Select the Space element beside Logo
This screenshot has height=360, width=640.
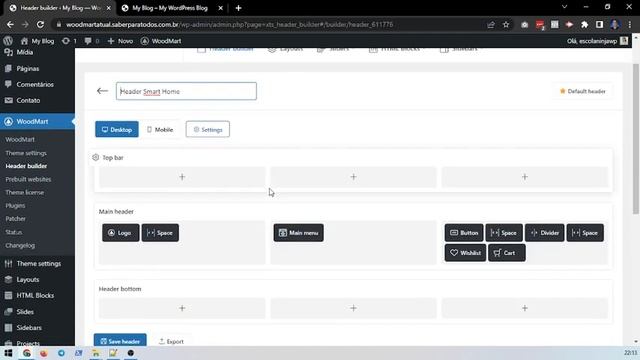point(160,233)
